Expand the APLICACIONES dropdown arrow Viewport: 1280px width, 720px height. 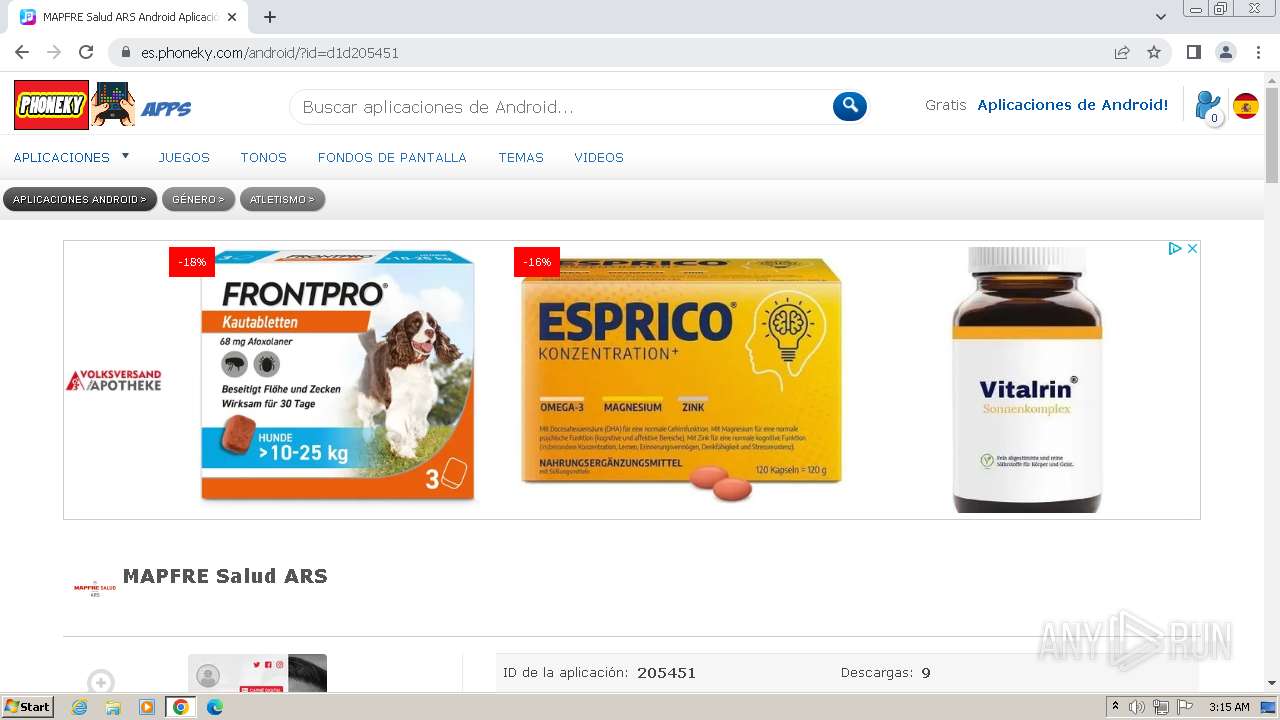[125, 156]
